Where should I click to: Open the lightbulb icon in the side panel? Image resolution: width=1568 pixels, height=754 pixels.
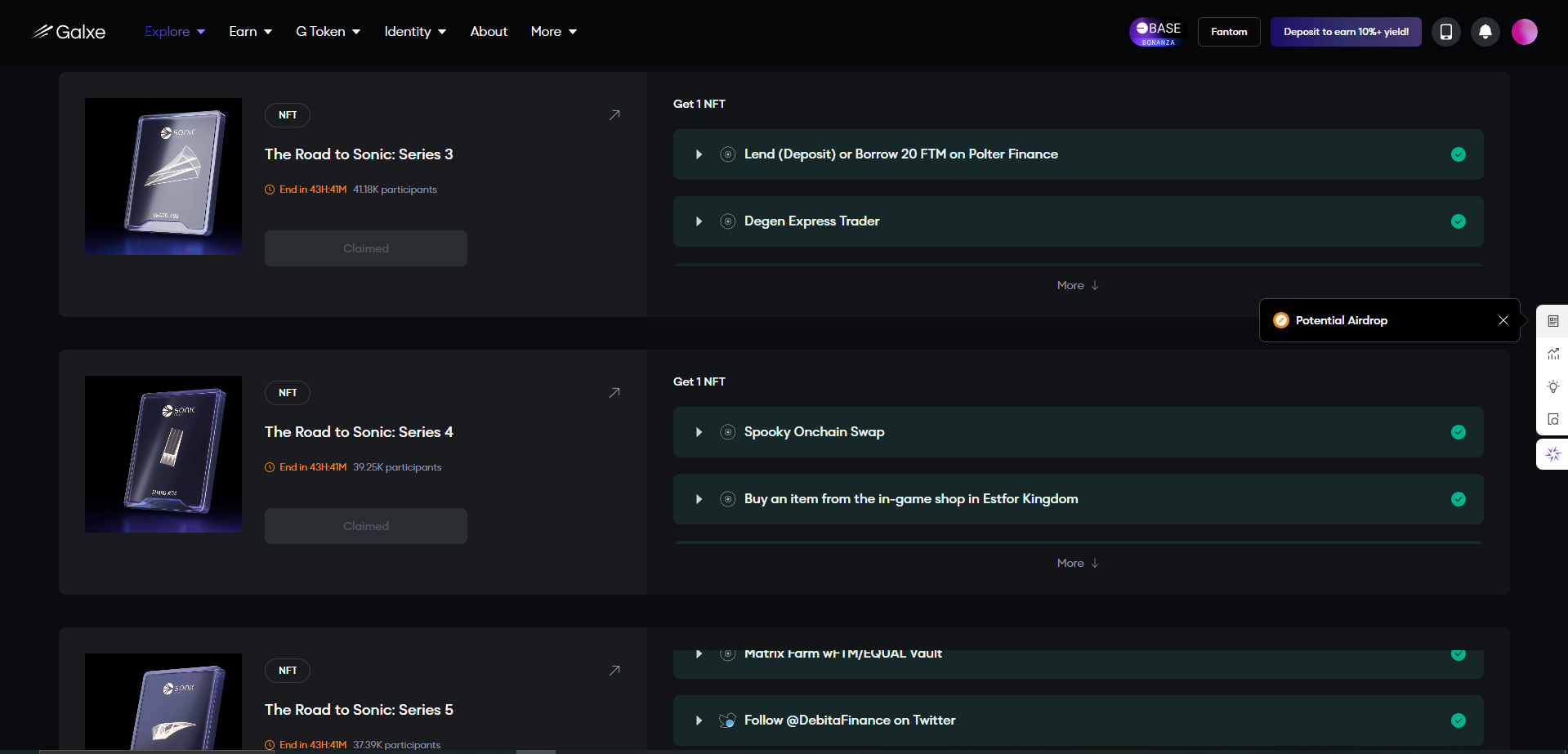pos(1553,386)
